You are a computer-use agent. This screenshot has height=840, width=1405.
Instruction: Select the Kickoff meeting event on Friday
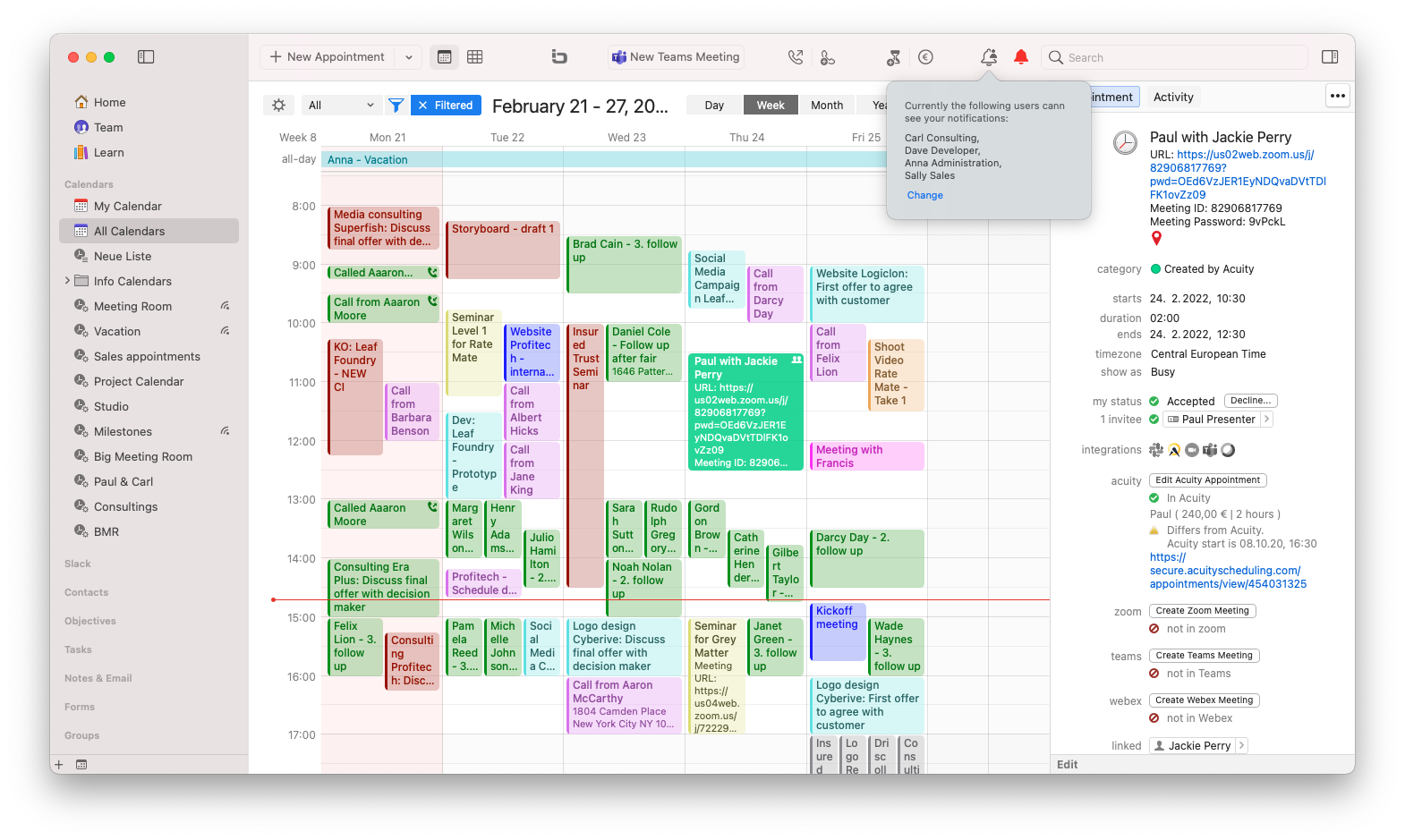837,632
